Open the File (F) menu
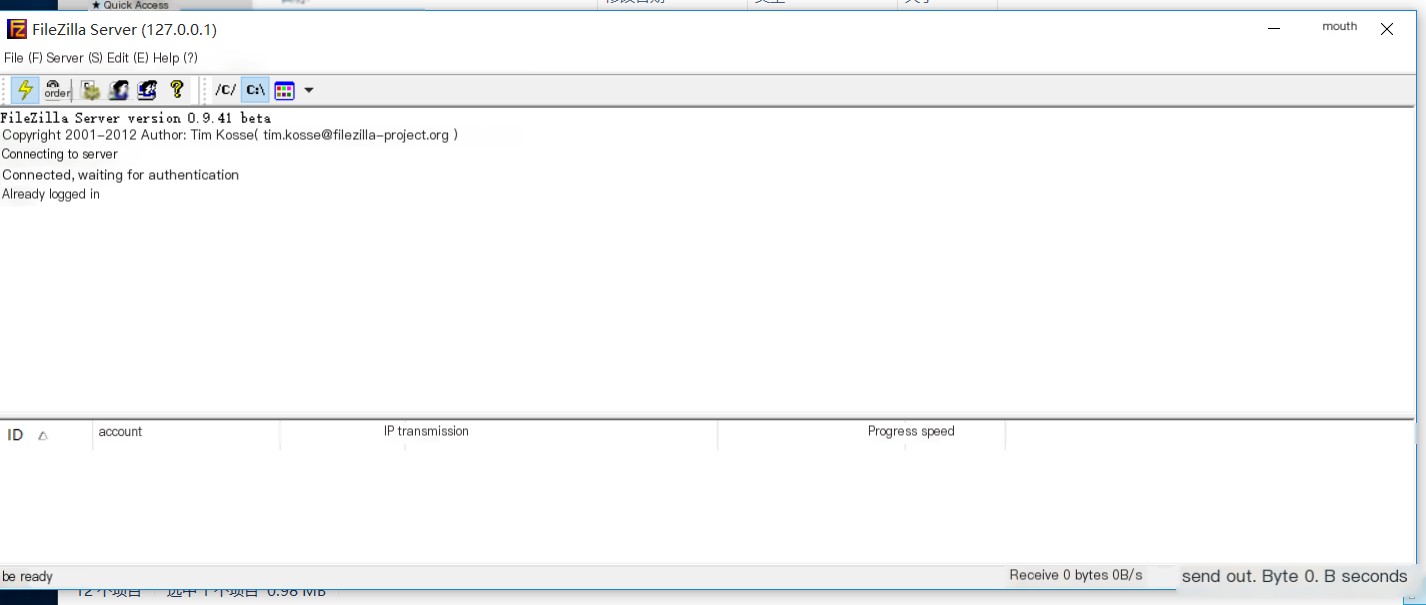 [x=23, y=58]
